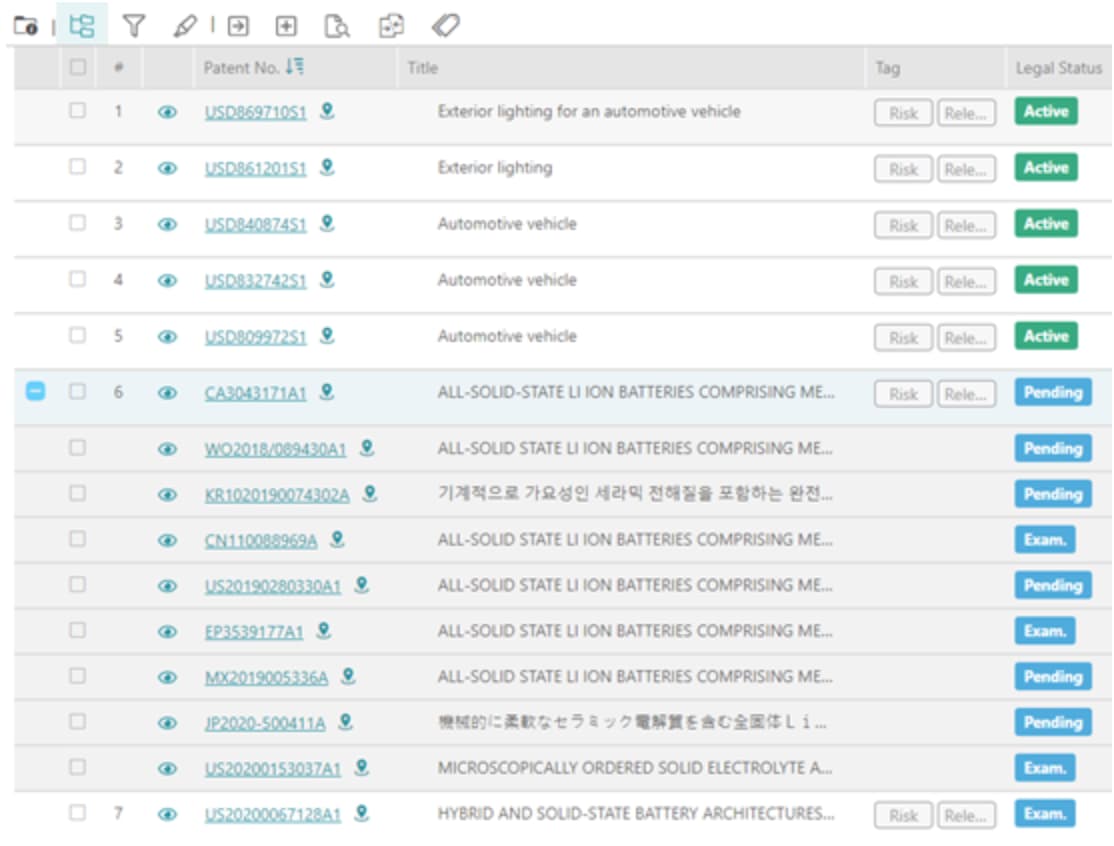Screen dimensions: 1114x846
Task: Click the folder info icon in toolbar
Action: pos(26,26)
